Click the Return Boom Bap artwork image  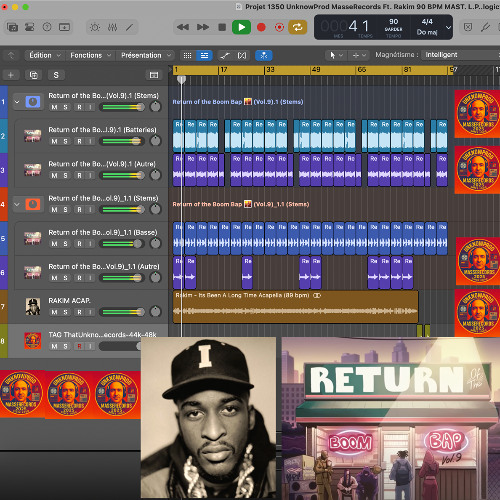[391, 418]
